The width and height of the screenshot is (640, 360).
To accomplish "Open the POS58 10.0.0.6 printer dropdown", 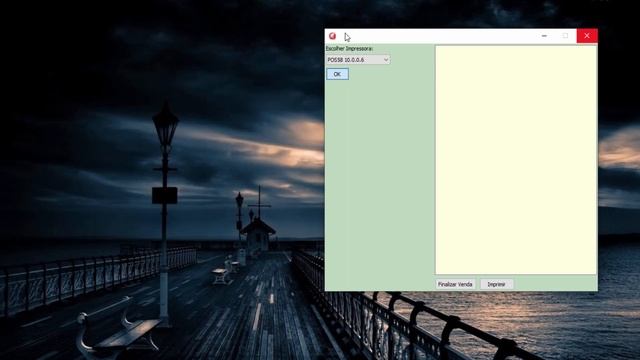I will tap(358, 60).
